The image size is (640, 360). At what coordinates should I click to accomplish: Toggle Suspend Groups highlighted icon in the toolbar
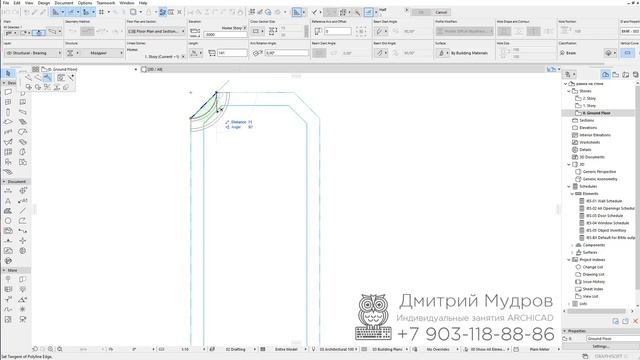pyautogui.click(x=163, y=12)
